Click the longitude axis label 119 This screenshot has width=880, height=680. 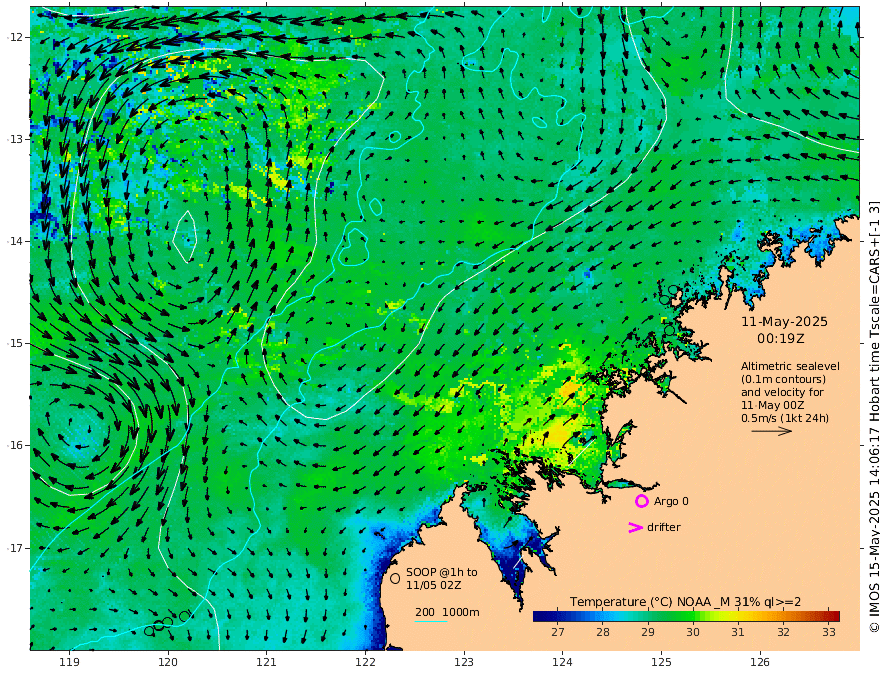69,663
